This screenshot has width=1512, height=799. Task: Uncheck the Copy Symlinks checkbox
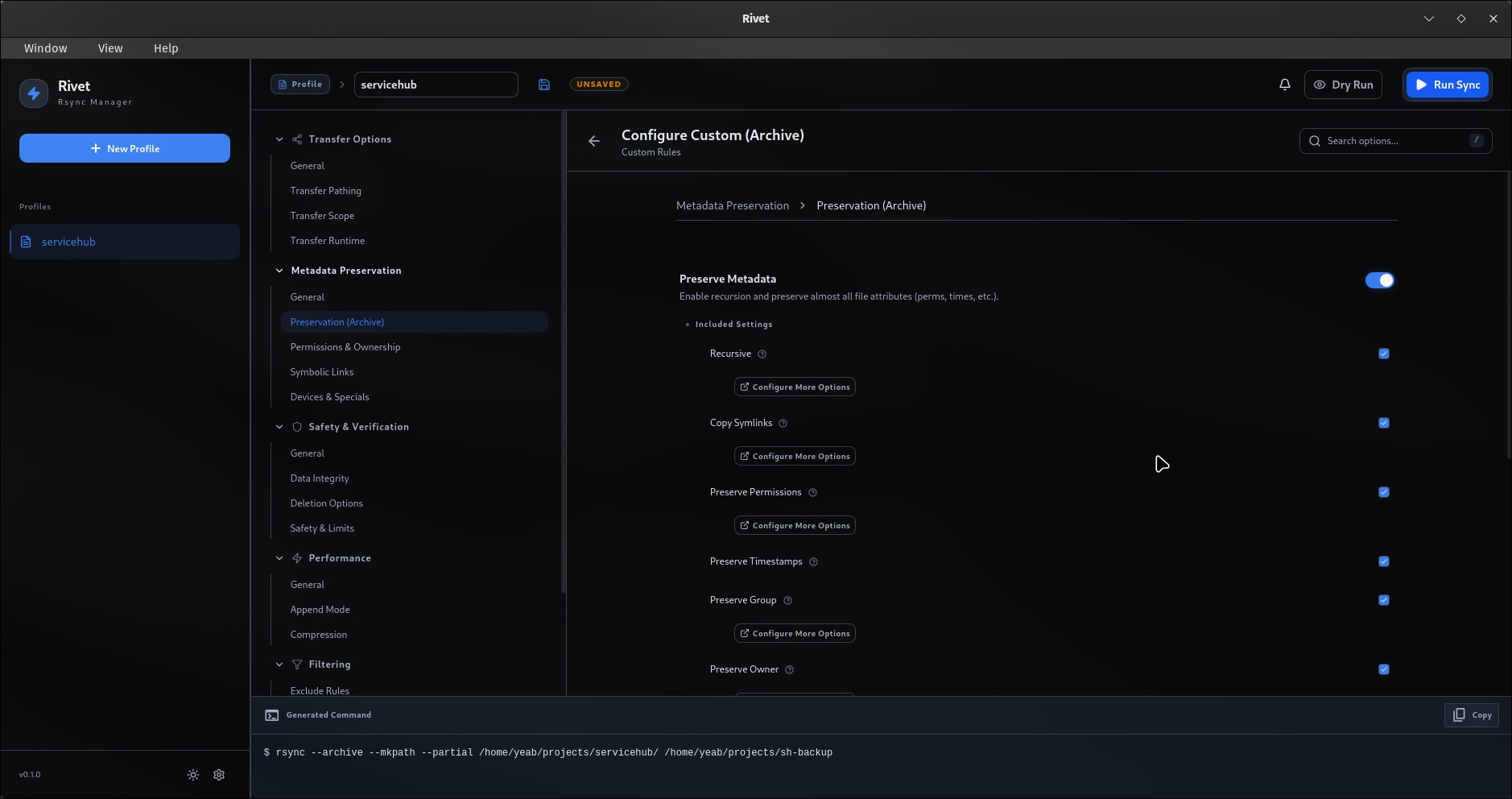(1384, 423)
